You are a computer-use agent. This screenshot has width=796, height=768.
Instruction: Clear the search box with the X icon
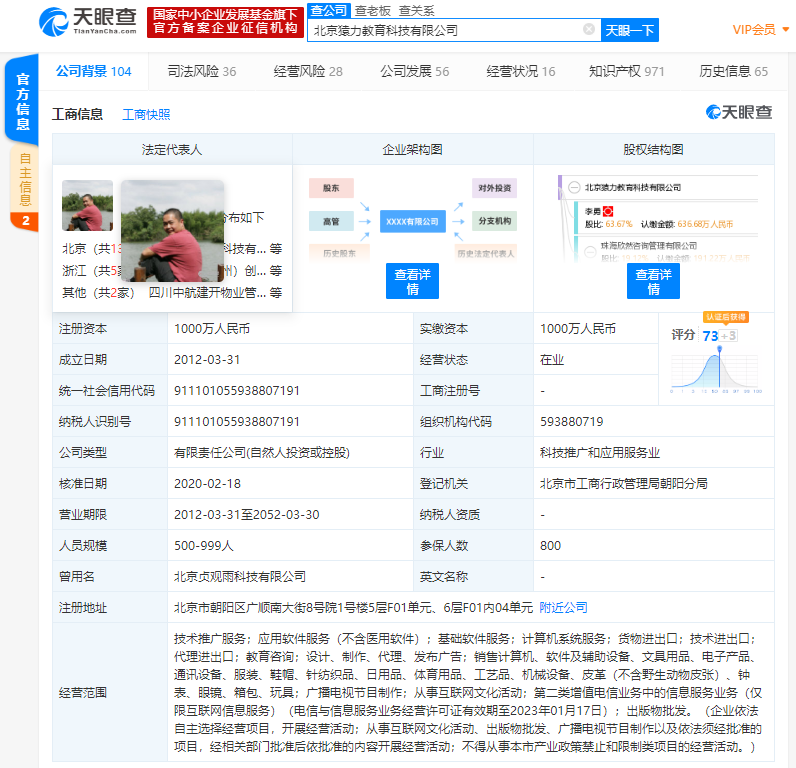coord(589,29)
